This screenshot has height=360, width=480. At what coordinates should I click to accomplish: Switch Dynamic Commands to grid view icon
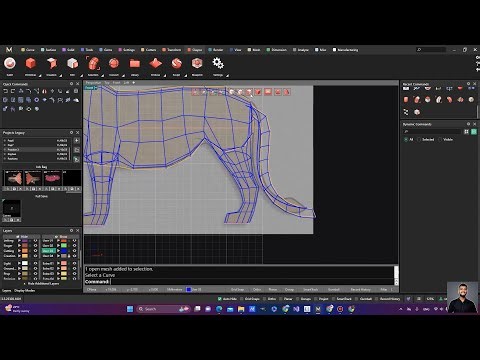click(466, 132)
